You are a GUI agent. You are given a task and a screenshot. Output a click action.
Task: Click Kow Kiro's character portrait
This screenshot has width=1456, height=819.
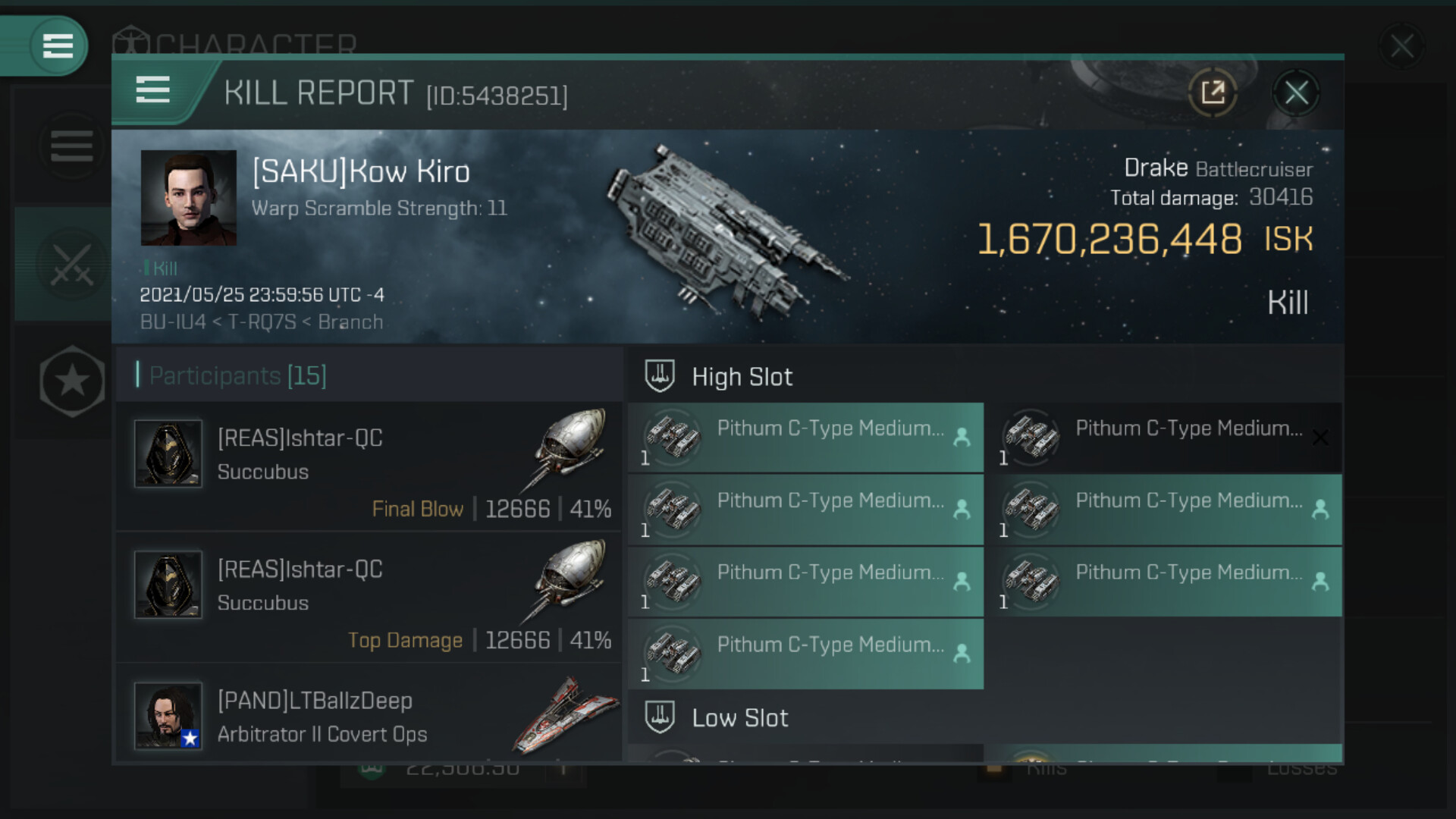coord(188,198)
